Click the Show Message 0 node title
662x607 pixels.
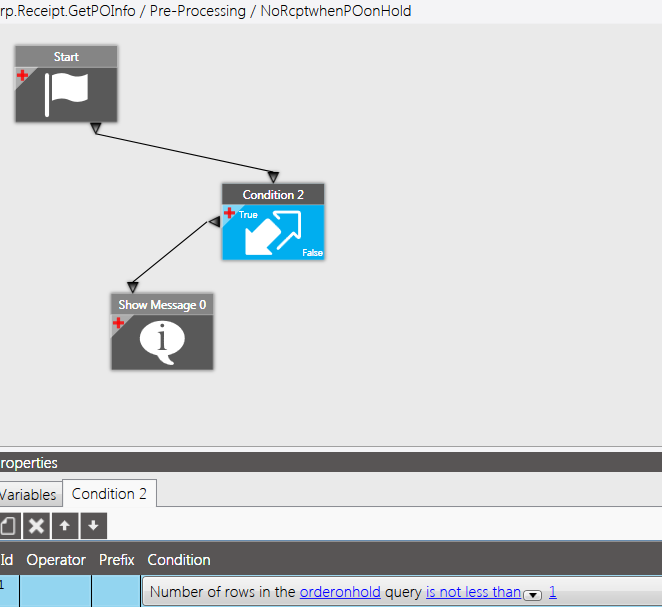(x=162, y=305)
